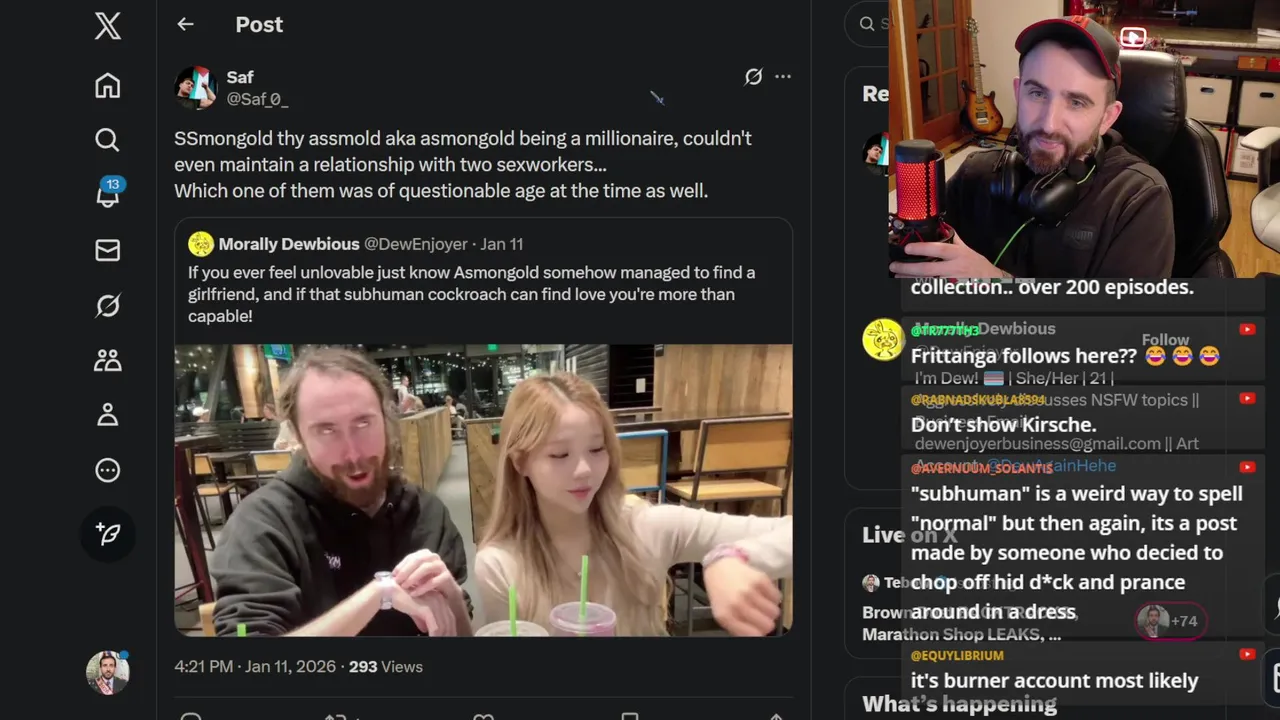Click Saf's profile avatar
The width and height of the screenshot is (1280, 720).
(x=196, y=88)
